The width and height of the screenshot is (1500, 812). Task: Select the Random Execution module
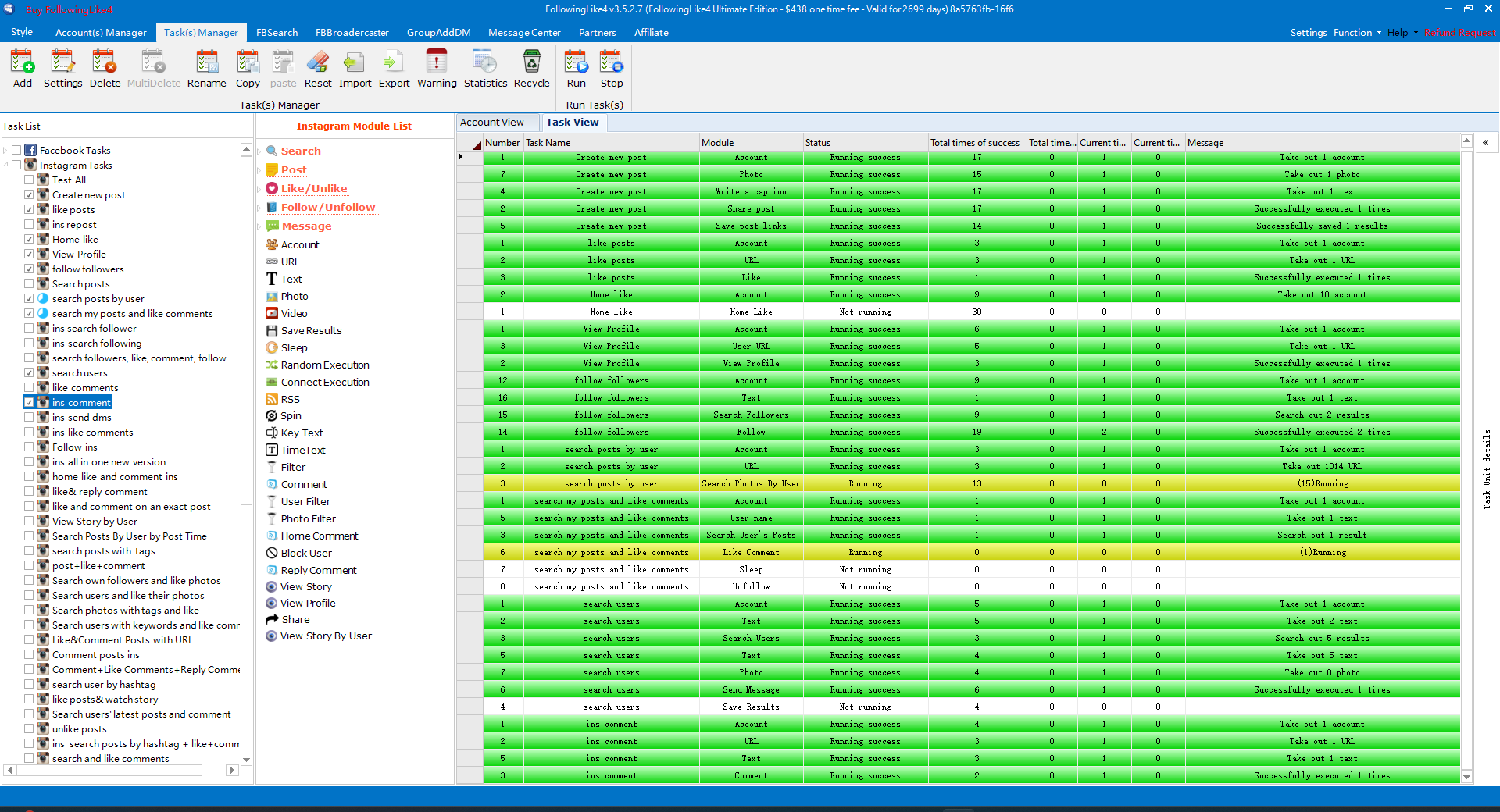(325, 365)
